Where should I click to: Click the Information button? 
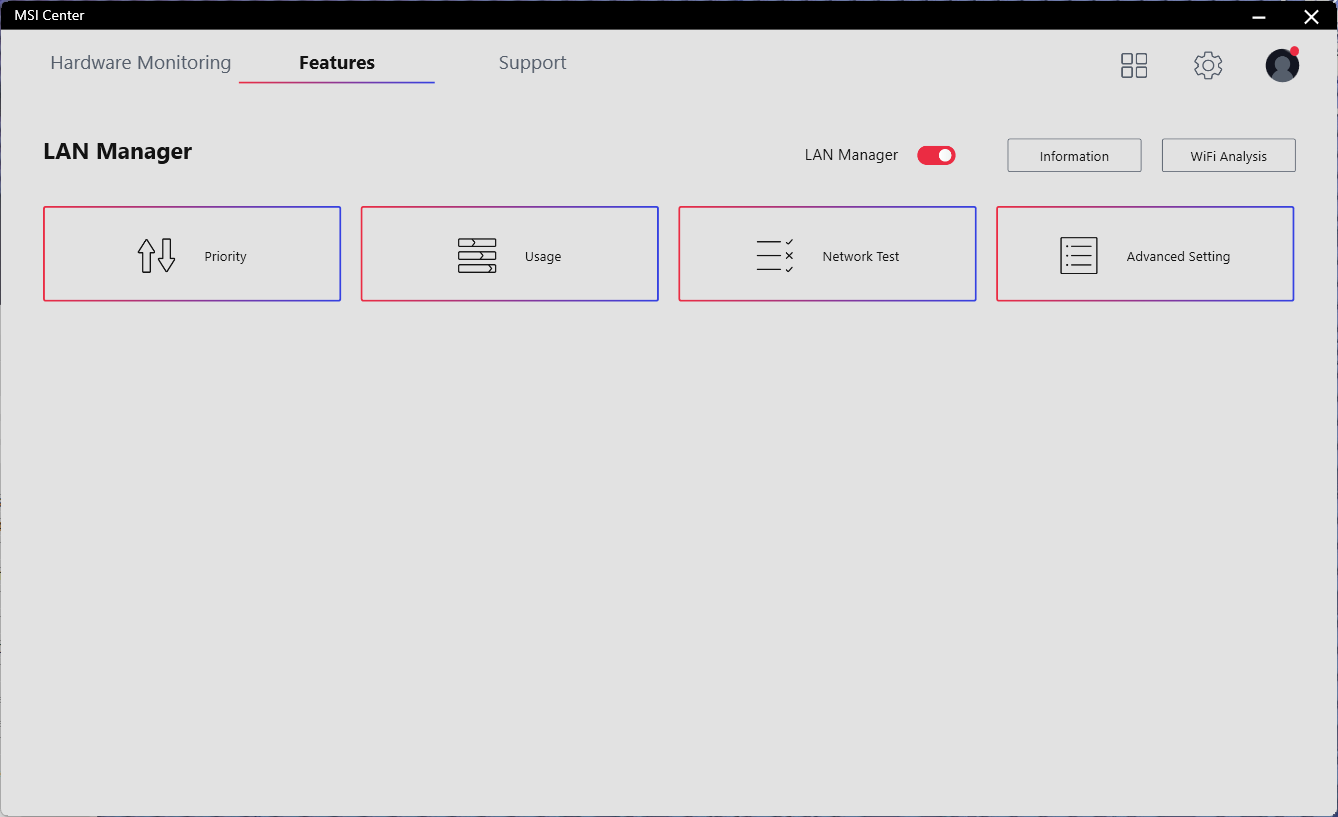(1074, 155)
